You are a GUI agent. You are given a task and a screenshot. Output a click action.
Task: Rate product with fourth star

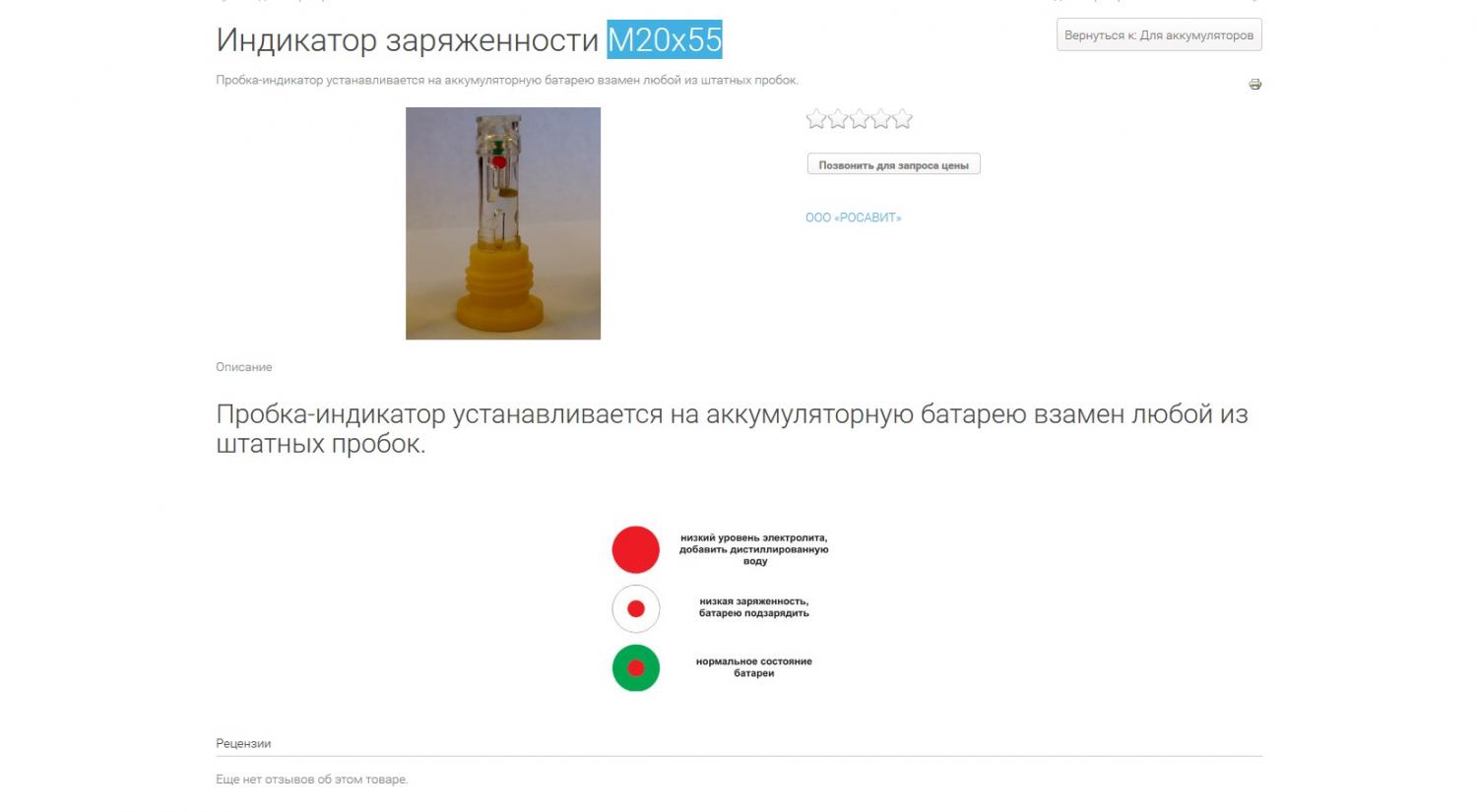pos(881,119)
